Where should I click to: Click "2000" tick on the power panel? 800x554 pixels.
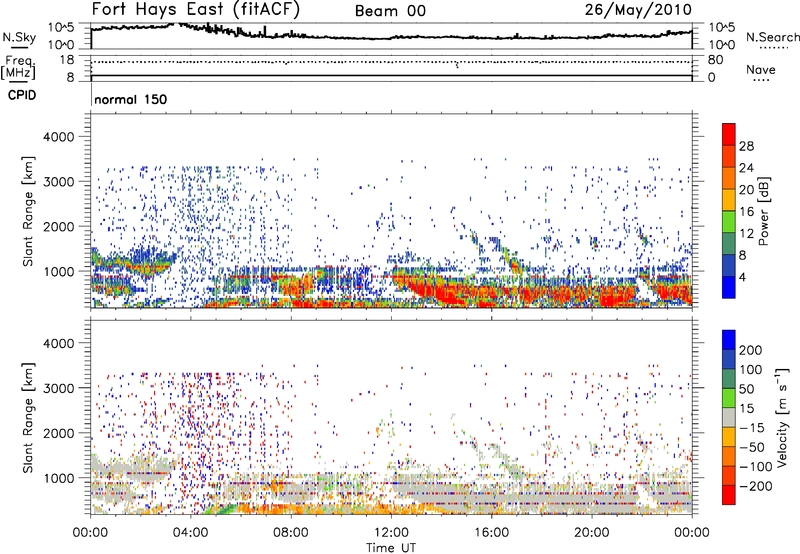(x=59, y=226)
